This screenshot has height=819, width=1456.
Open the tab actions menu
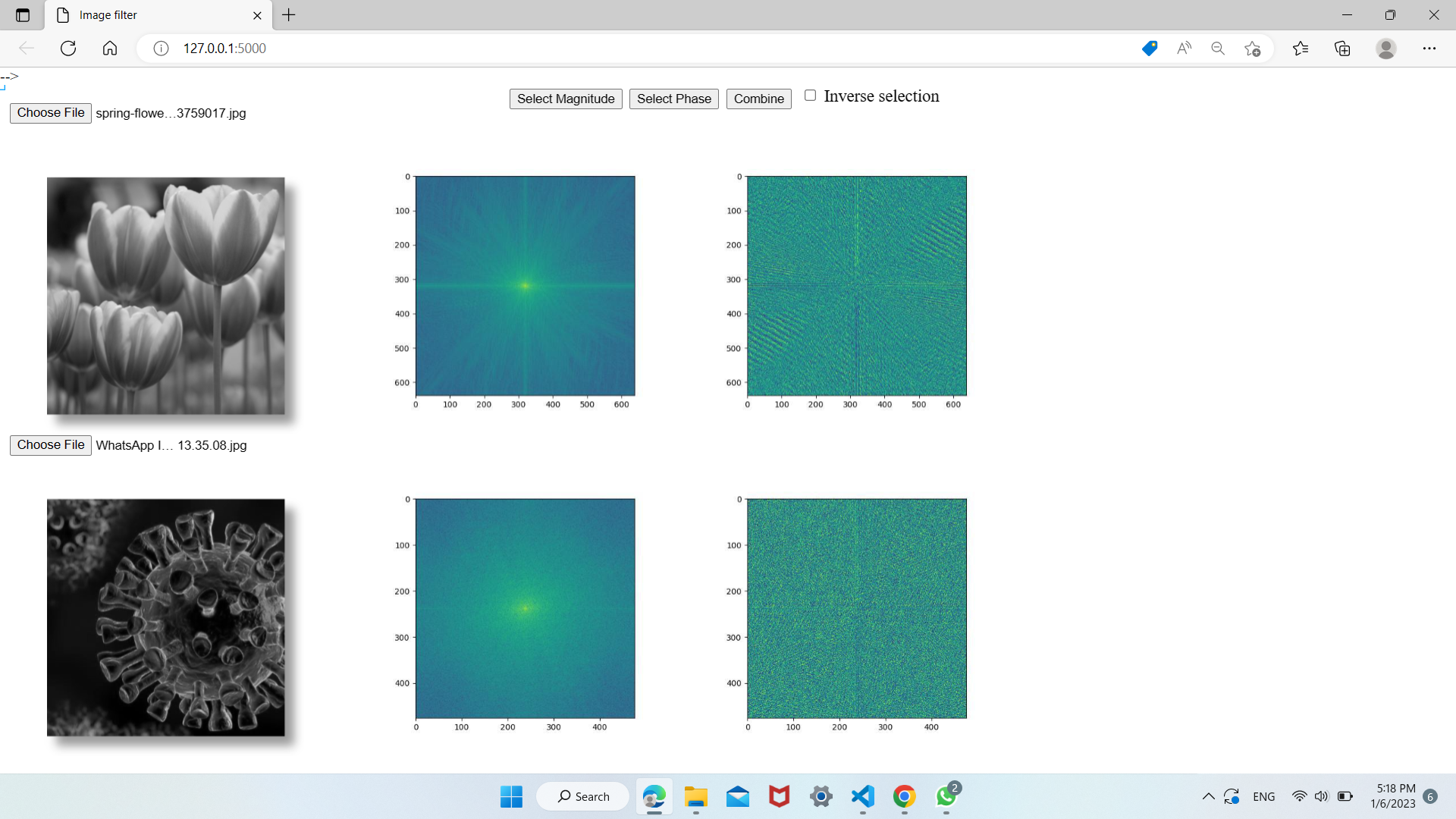(x=22, y=14)
